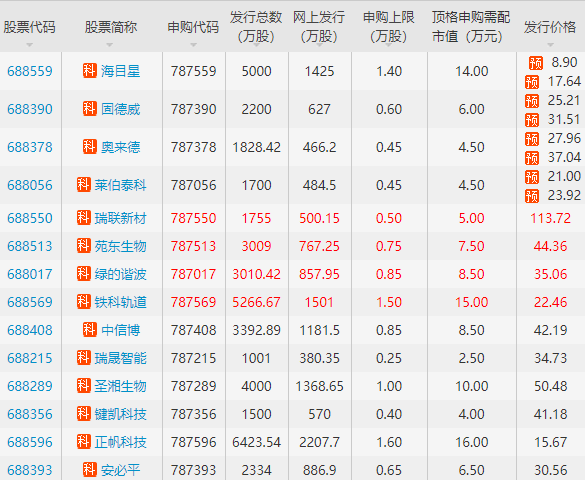Viewport: 585px width, 480px height.
Task: Open stock code link 688569
Action: pyautogui.click(x=30, y=302)
